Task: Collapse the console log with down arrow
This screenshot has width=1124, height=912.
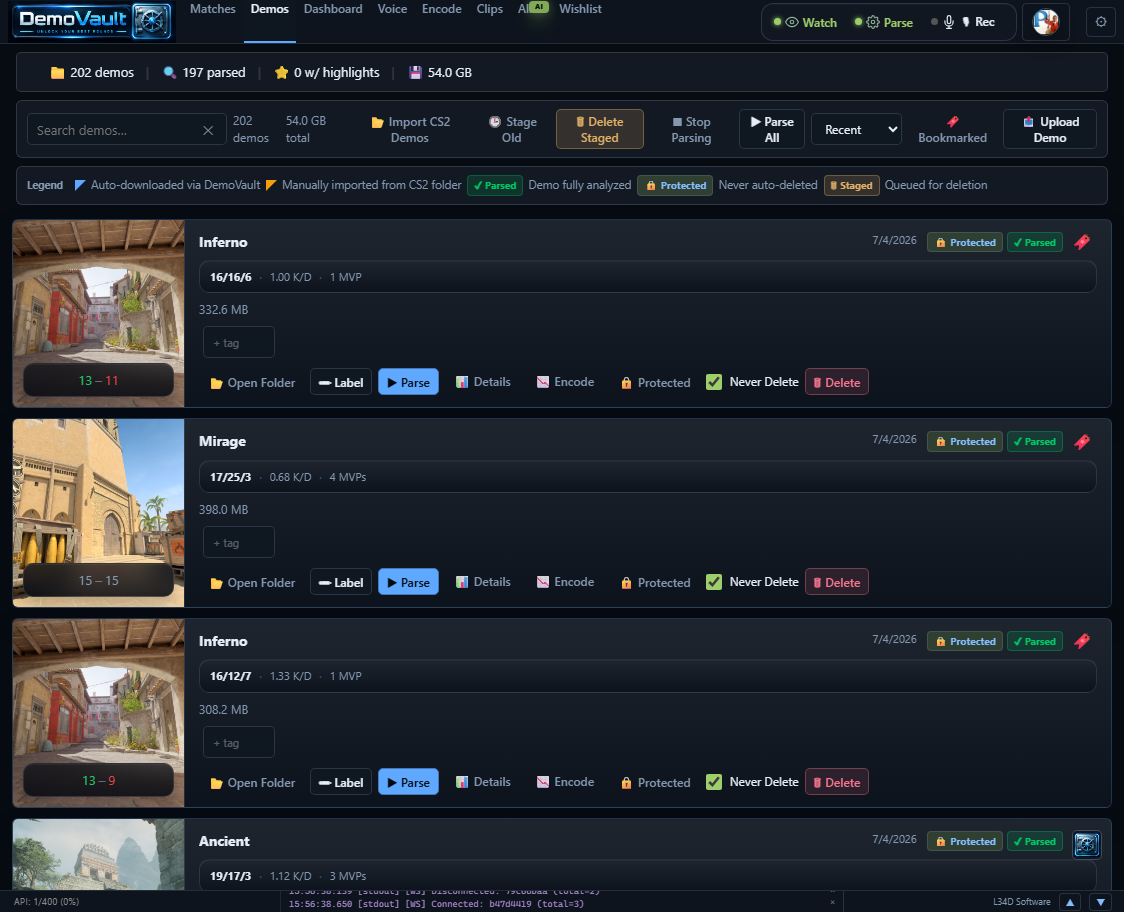Action: click(x=1100, y=902)
